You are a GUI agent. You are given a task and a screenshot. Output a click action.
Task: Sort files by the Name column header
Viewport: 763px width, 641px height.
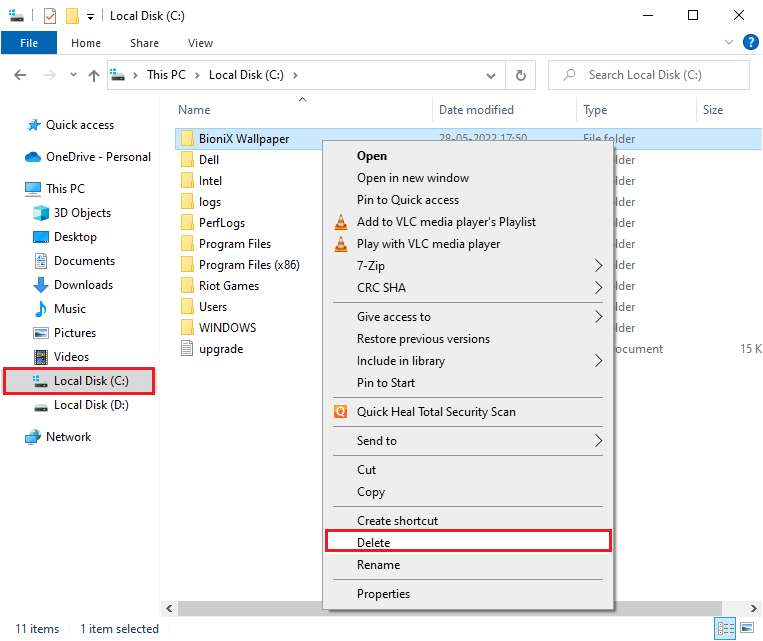pos(195,110)
